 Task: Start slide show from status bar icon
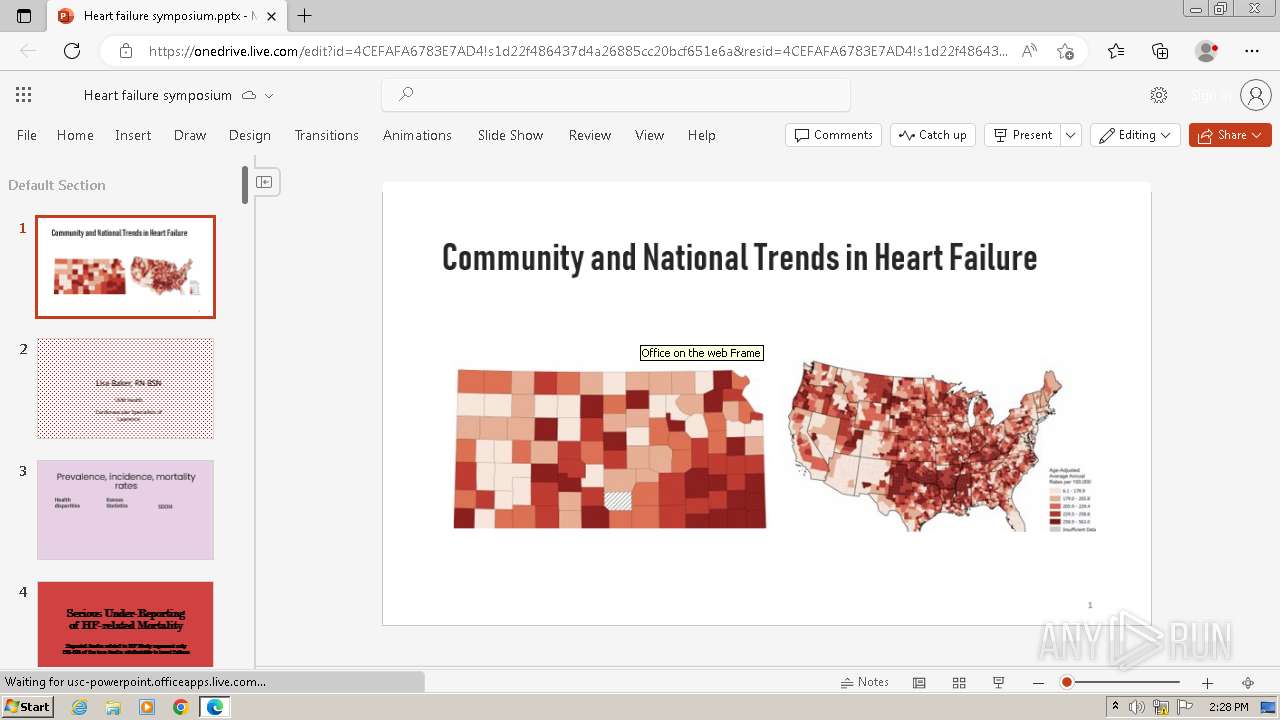(x=998, y=682)
